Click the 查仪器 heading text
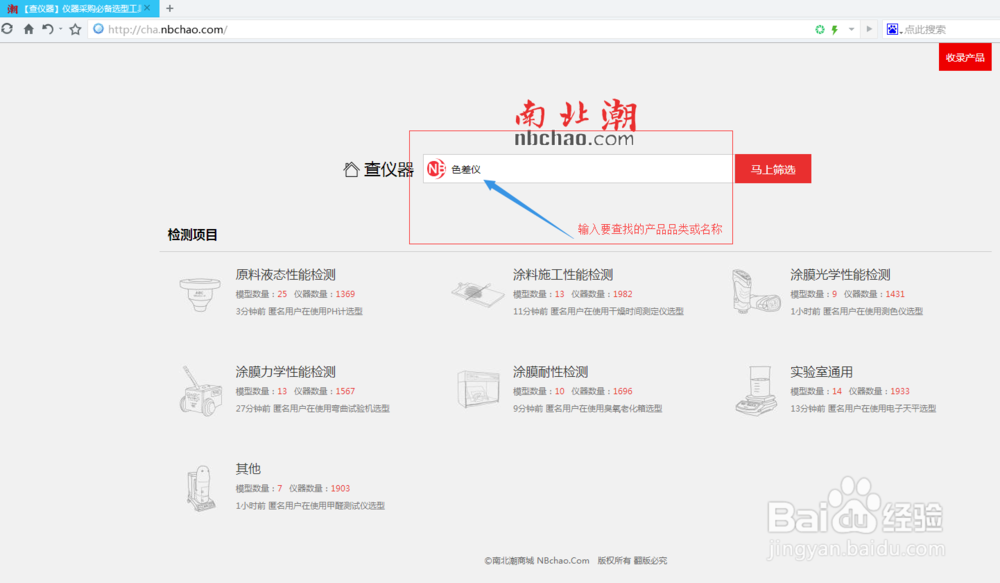The image size is (1000, 583). 389,170
